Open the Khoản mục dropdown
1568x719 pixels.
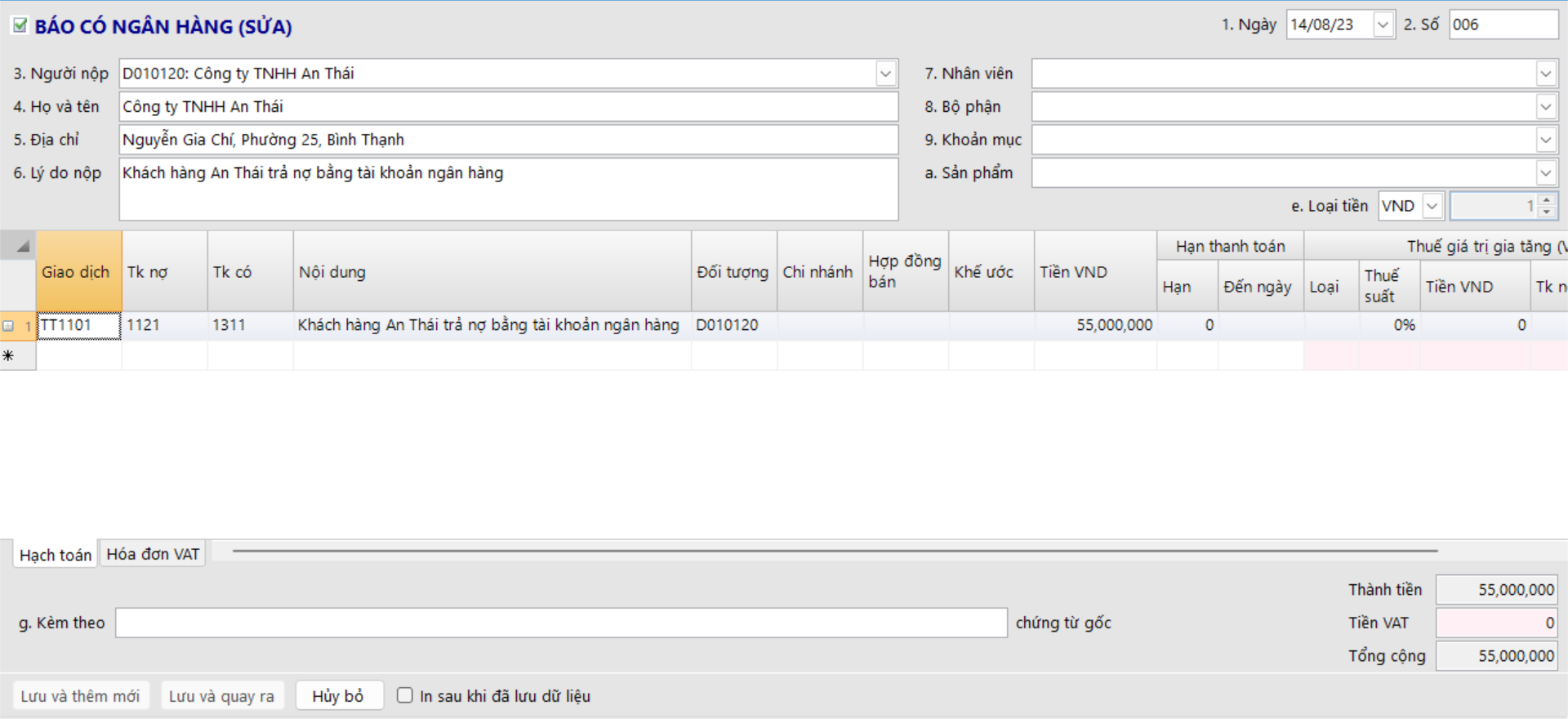click(1545, 140)
